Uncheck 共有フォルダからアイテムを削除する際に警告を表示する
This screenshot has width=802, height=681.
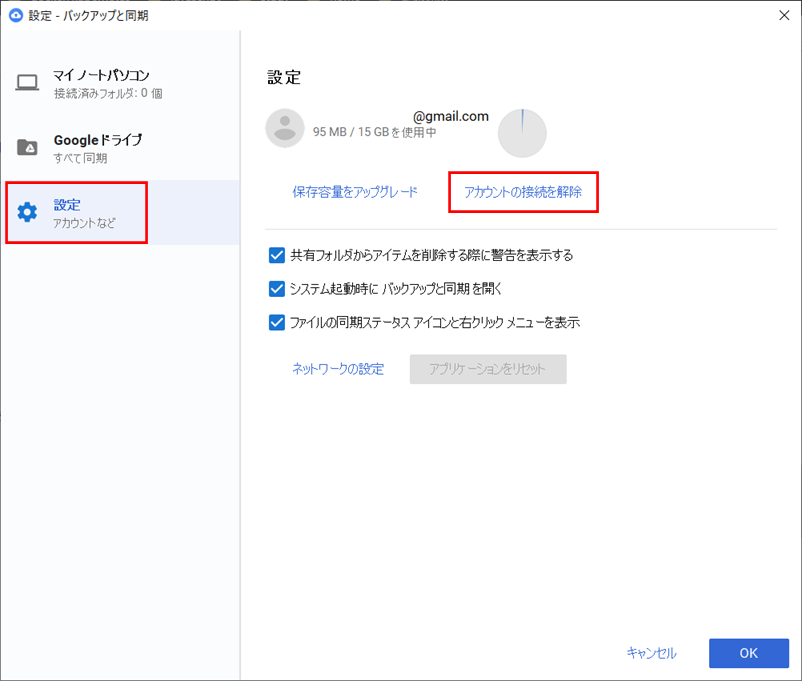tap(277, 255)
